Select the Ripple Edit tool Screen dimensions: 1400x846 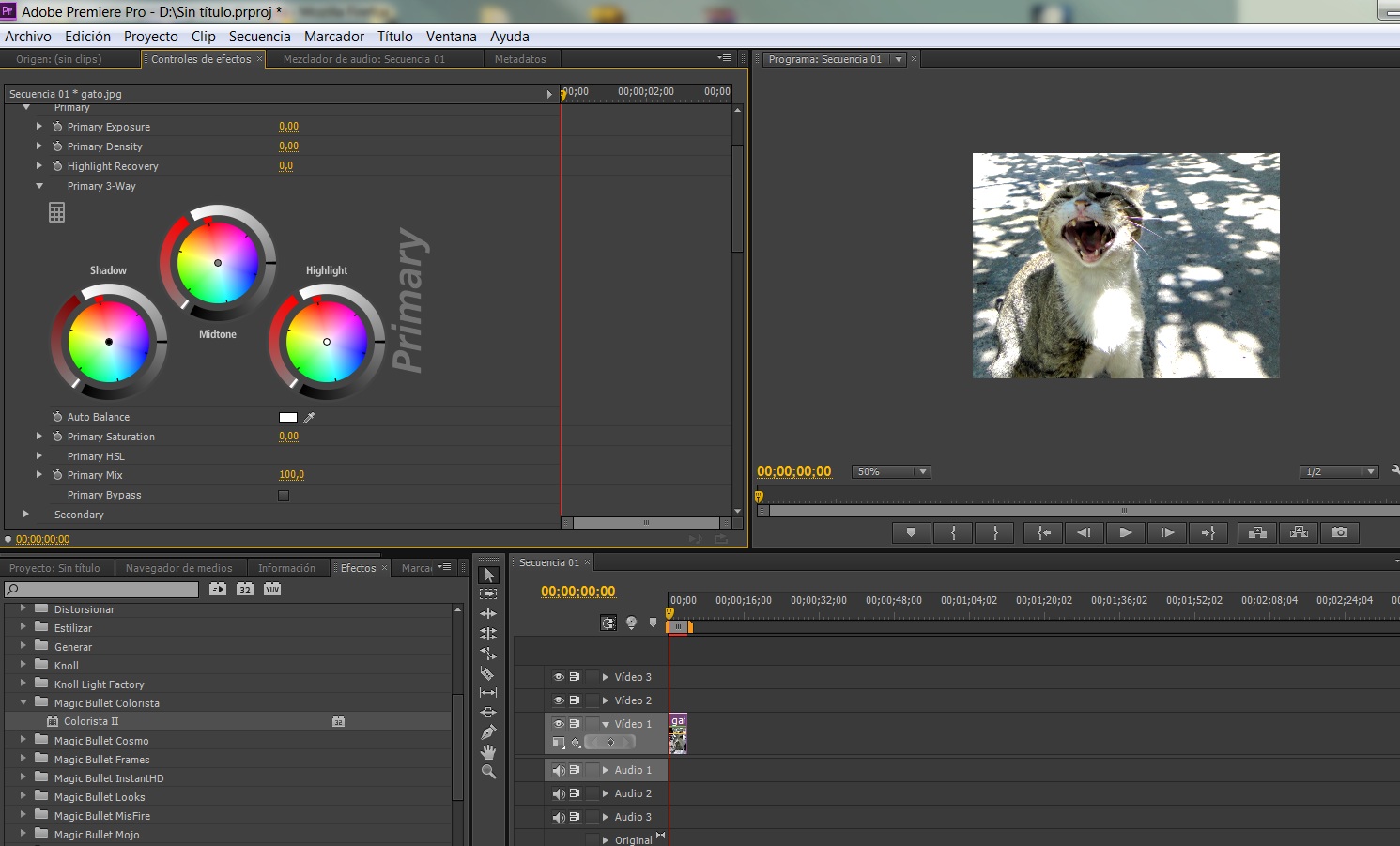pyautogui.click(x=488, y=614)
